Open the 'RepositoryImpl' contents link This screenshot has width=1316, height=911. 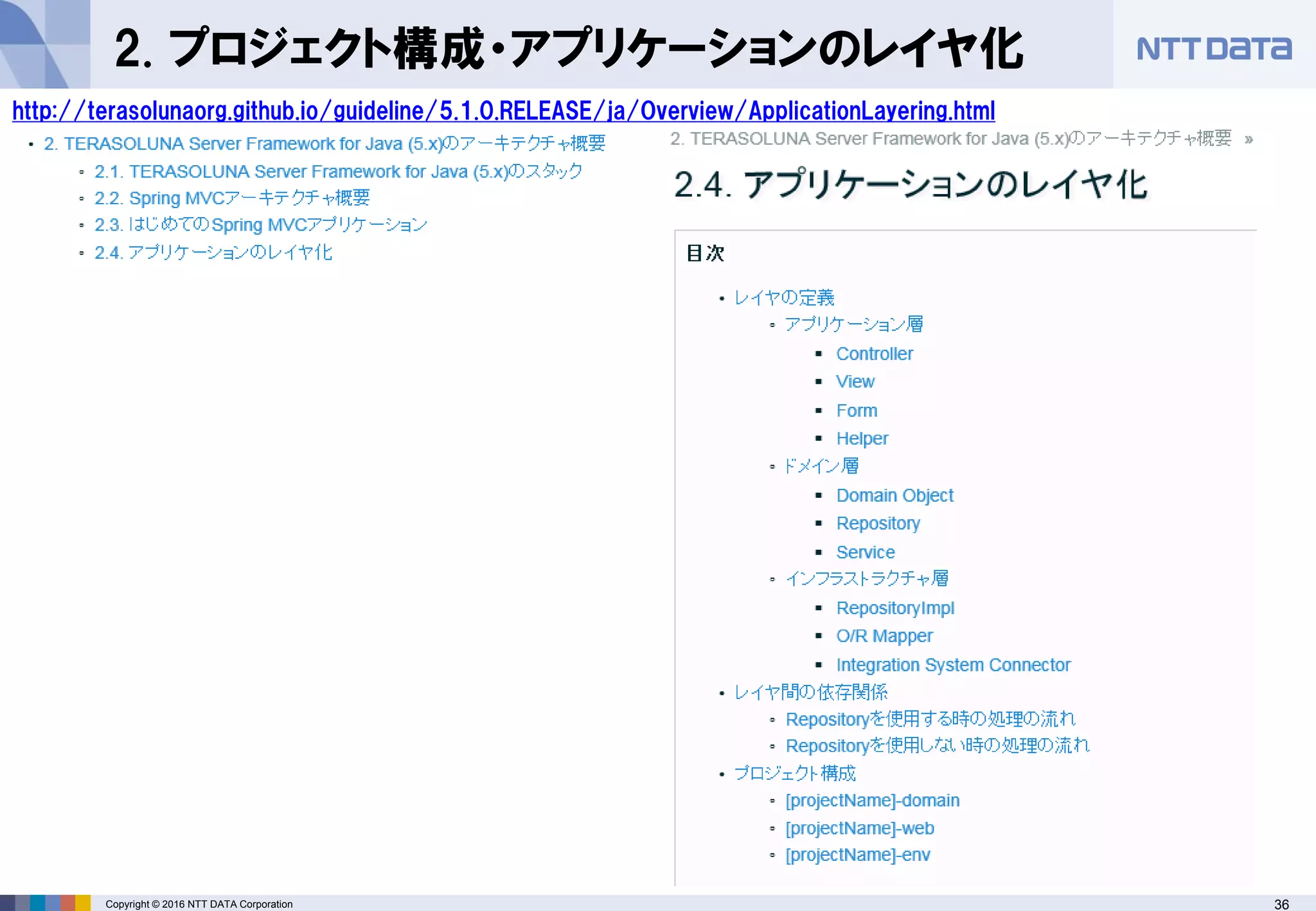[896, 608]
